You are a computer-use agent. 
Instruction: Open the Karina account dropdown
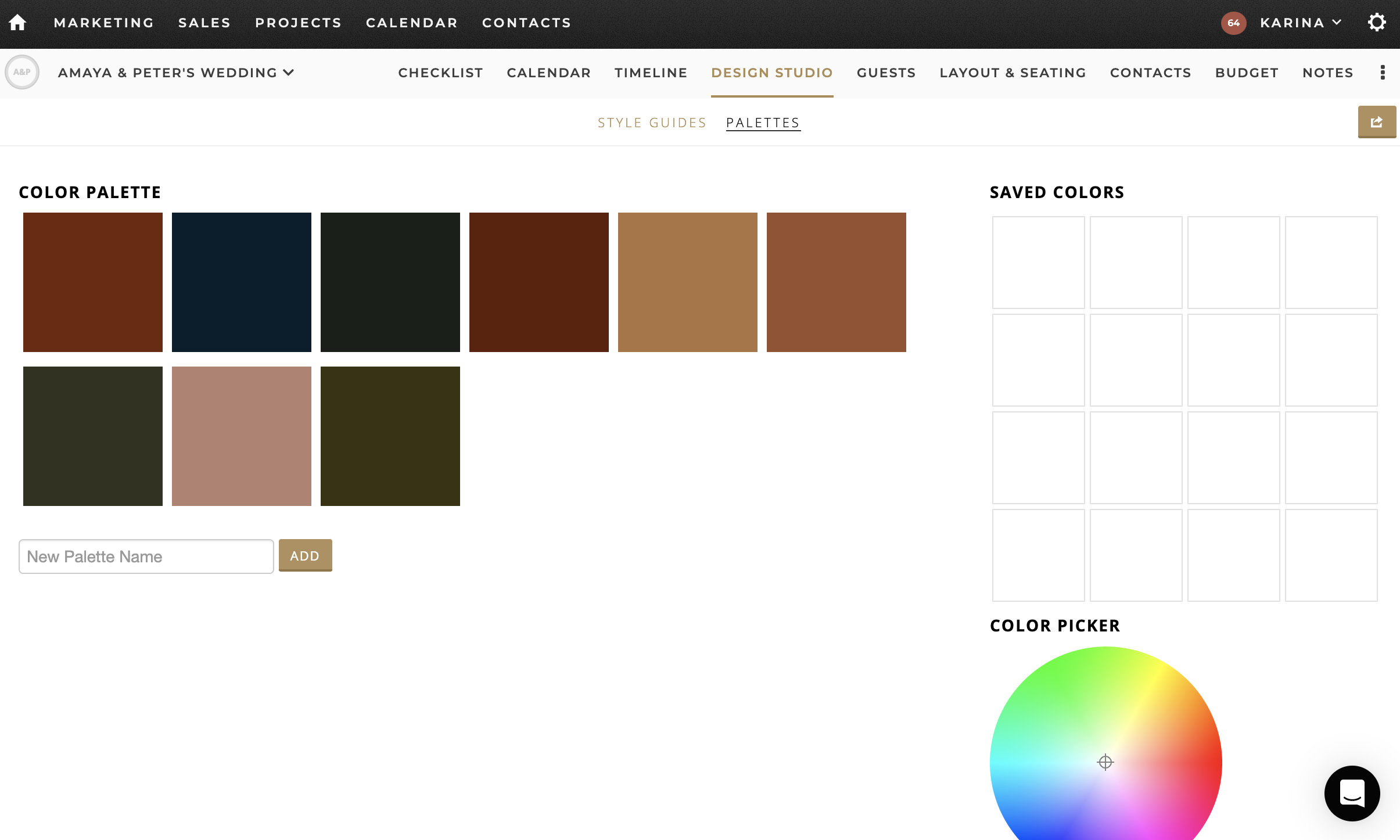1300,23
